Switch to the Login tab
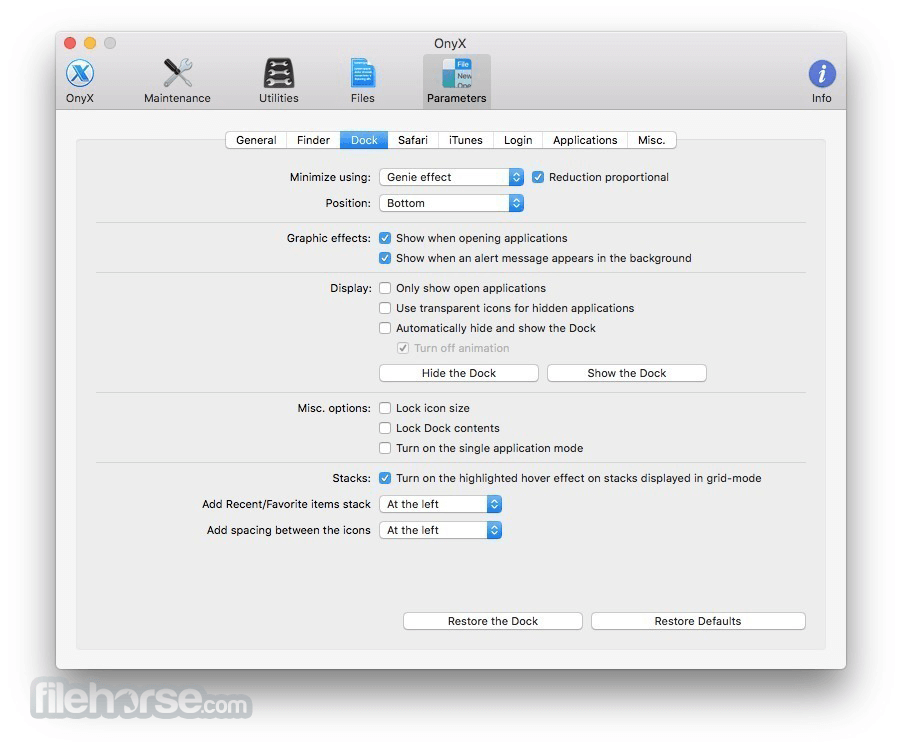This screenshot has height=749, width=902. point(518,140)
